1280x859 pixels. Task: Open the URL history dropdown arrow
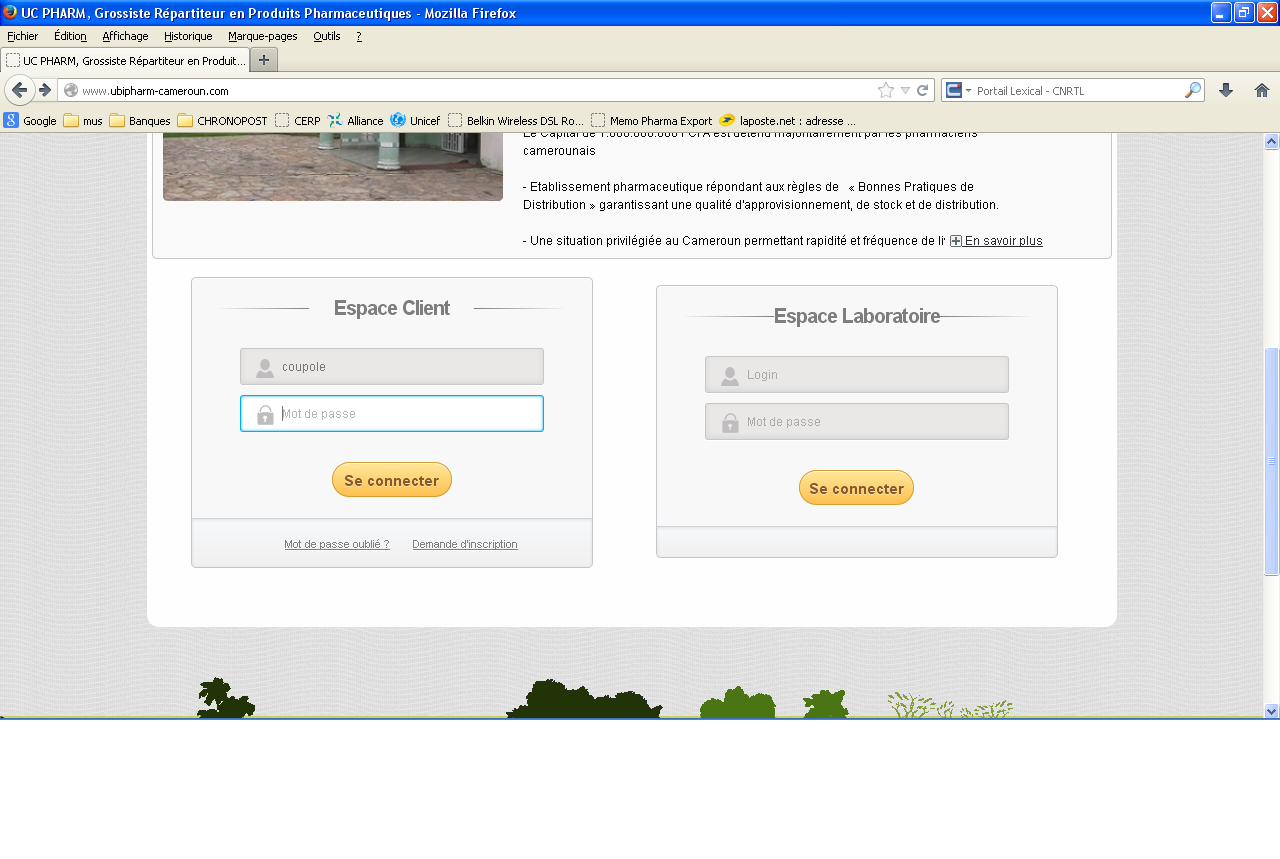coord(905,90)
